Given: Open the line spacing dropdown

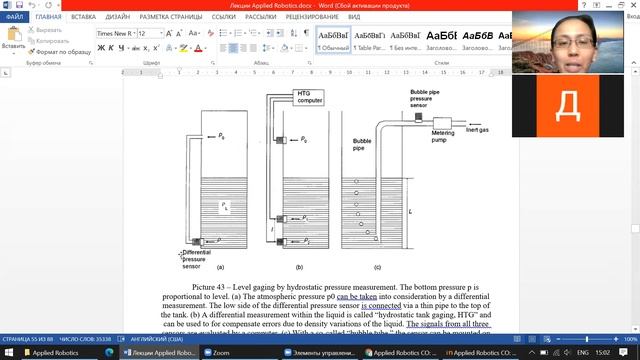Looking at the screenshot, I should [x=268, y=48].
